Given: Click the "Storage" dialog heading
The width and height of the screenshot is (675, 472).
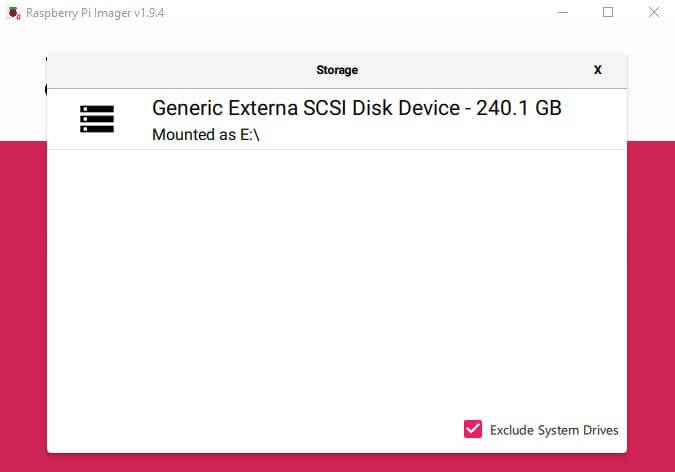Looking at the screenshot, I should click(x=337, y=70).
